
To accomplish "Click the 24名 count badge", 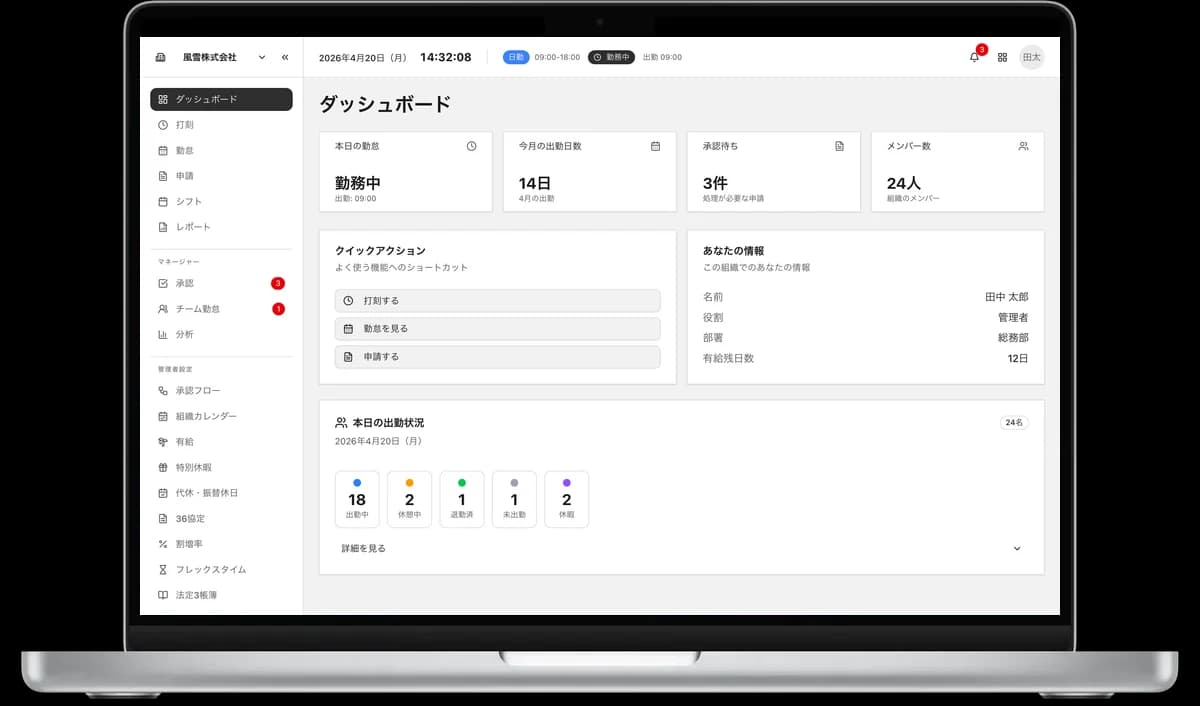I will (1014, 423).
